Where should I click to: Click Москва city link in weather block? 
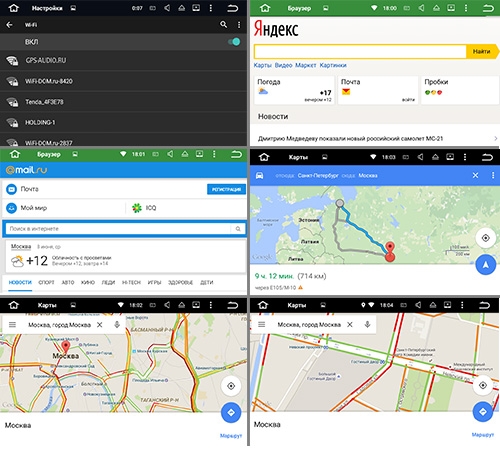(x=21, y=246)
